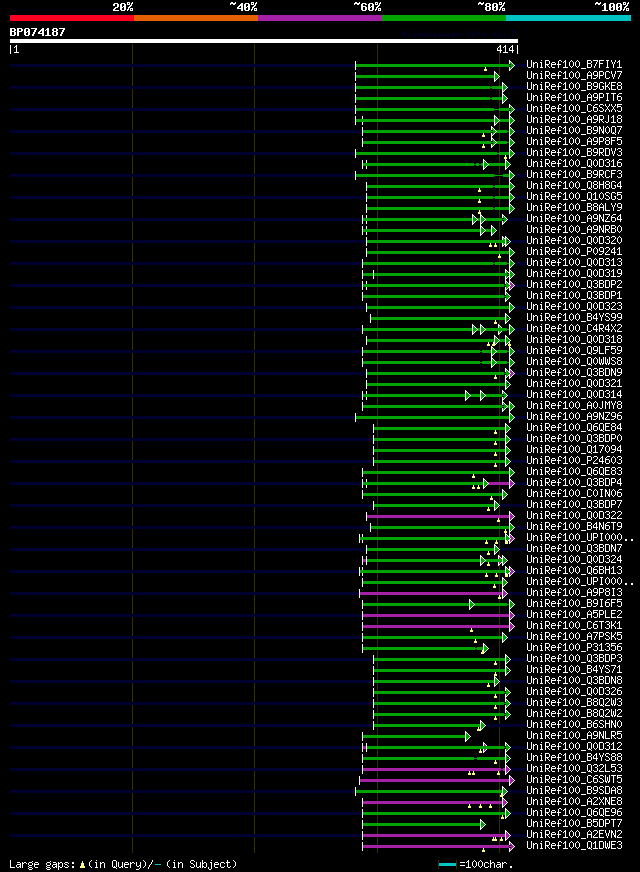Screen dimensions: 640x872
Task: Select the UniRef100_Q0D319 entry
Action: 574,274
